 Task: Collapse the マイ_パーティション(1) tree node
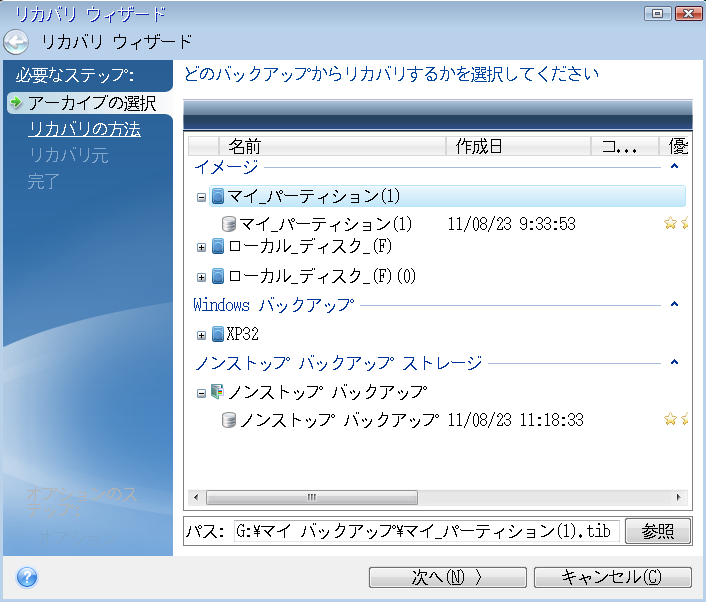202,197
